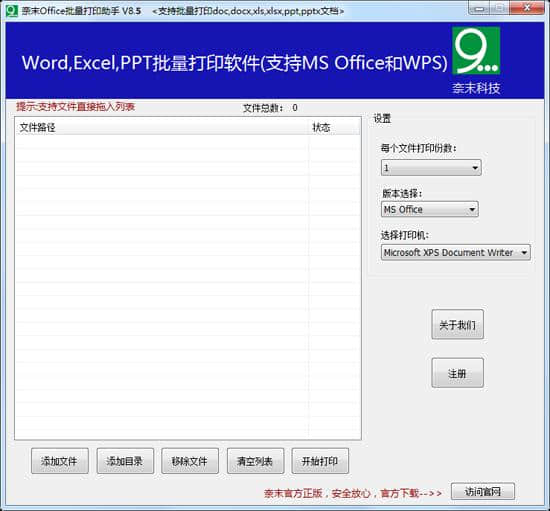Start printing with the 开始打印 button
This screenshot has height=511, width=550.
pos(320,461)
